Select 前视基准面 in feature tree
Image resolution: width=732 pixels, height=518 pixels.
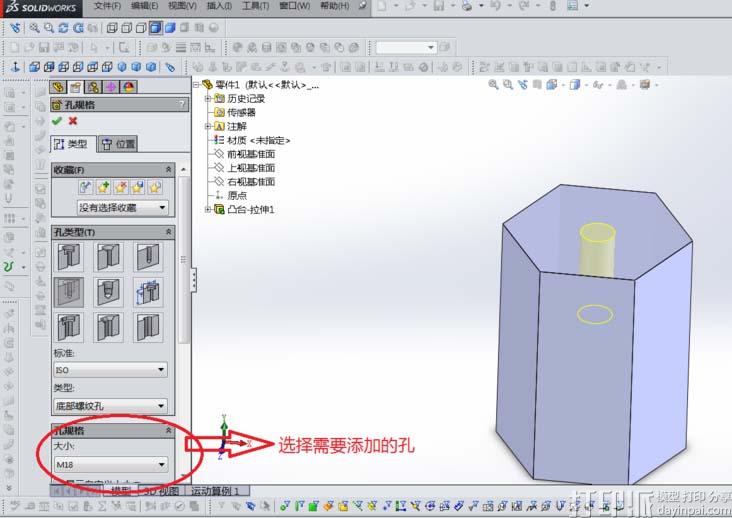(250, 154)
